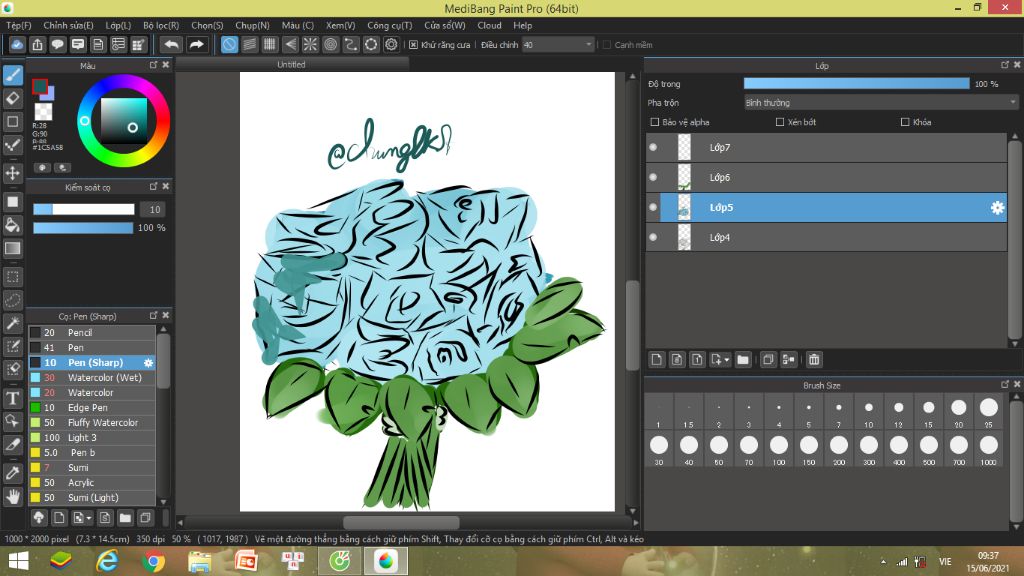The height and width of the screenshot is (576, 1024).
Task: Hide layer Lớp4 visibility dot
Action: coord(653,238)
